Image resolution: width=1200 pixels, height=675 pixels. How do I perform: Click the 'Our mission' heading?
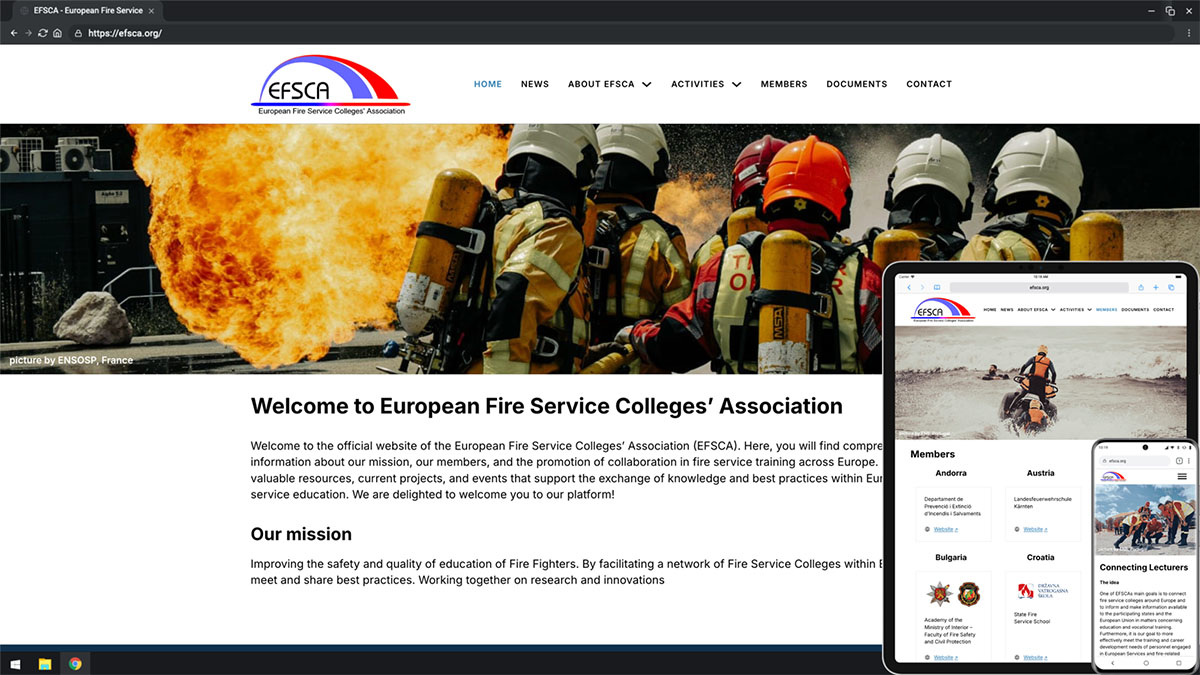pyautogui.click(x=301, y=534)
